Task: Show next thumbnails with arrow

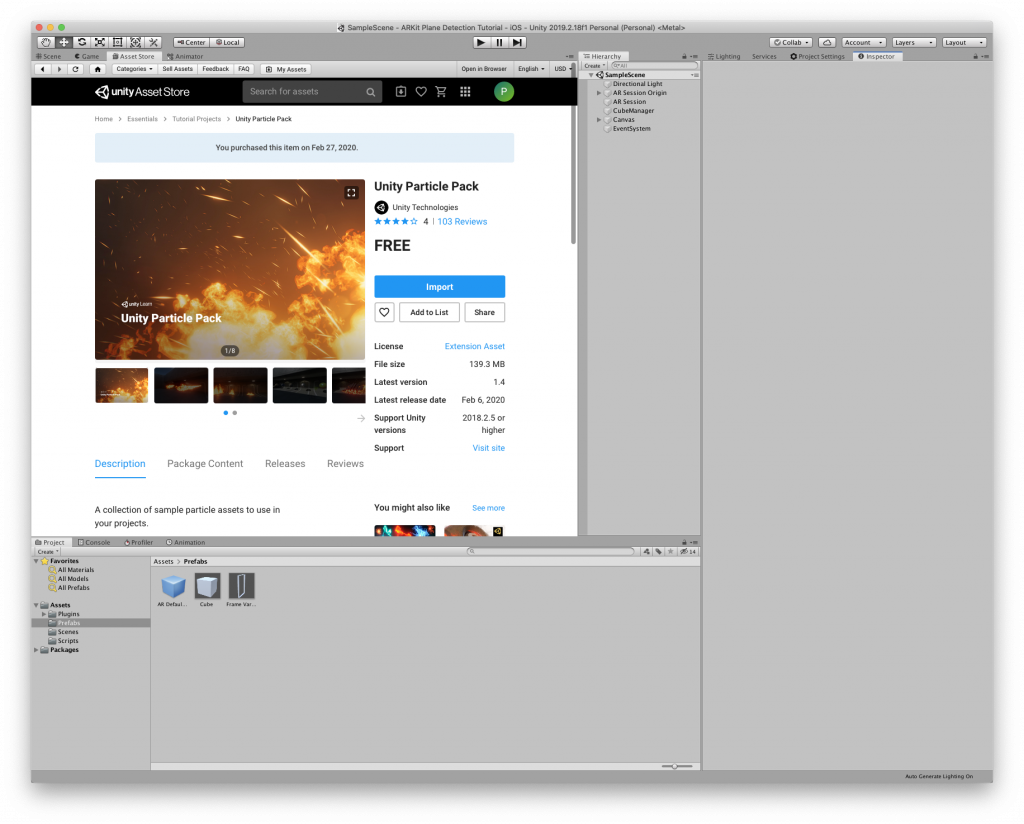Action: pyautogui.click(x=361, y=419)
